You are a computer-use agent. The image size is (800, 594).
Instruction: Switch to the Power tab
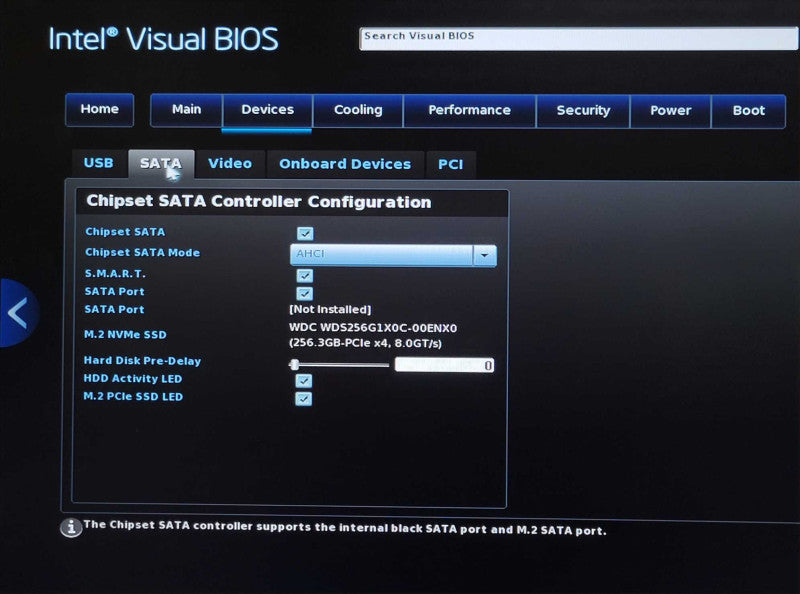(670, 111)
